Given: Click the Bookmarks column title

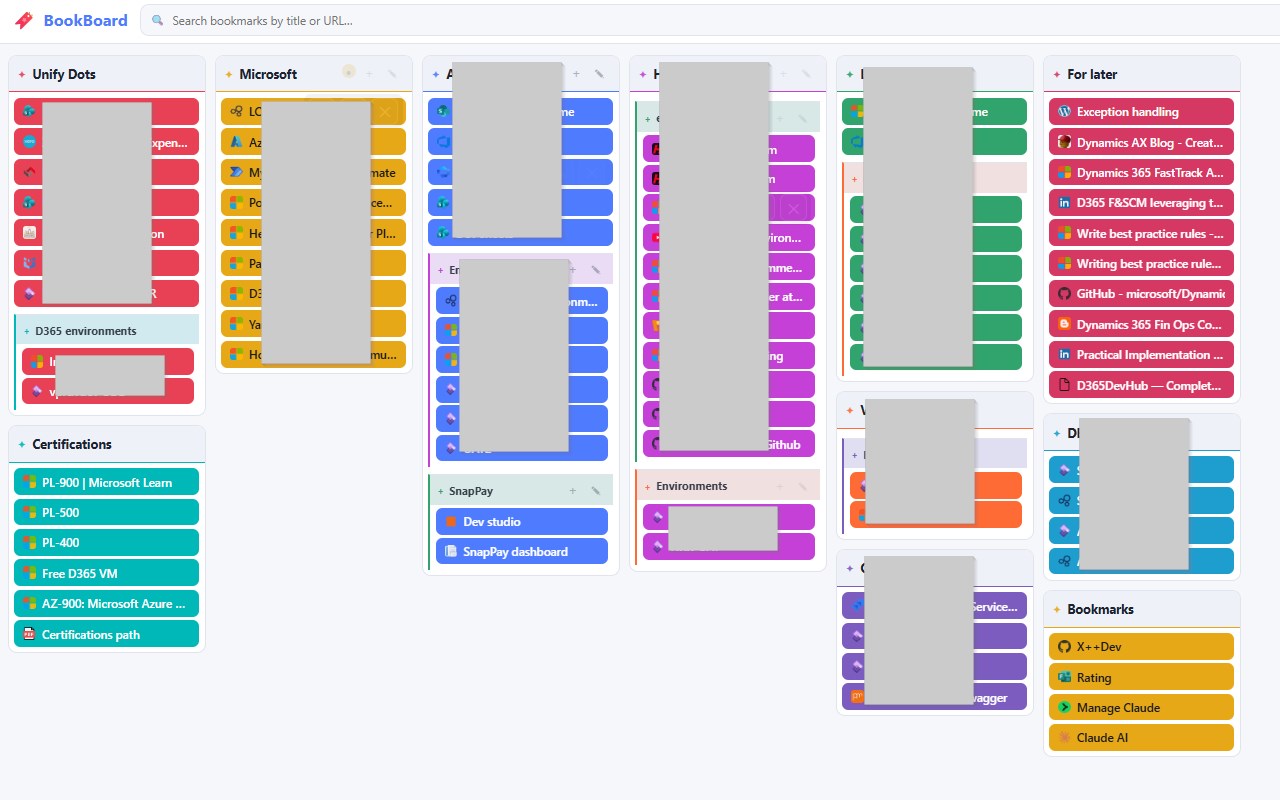Looking at the screenshot, I should tap(1100, 609).
